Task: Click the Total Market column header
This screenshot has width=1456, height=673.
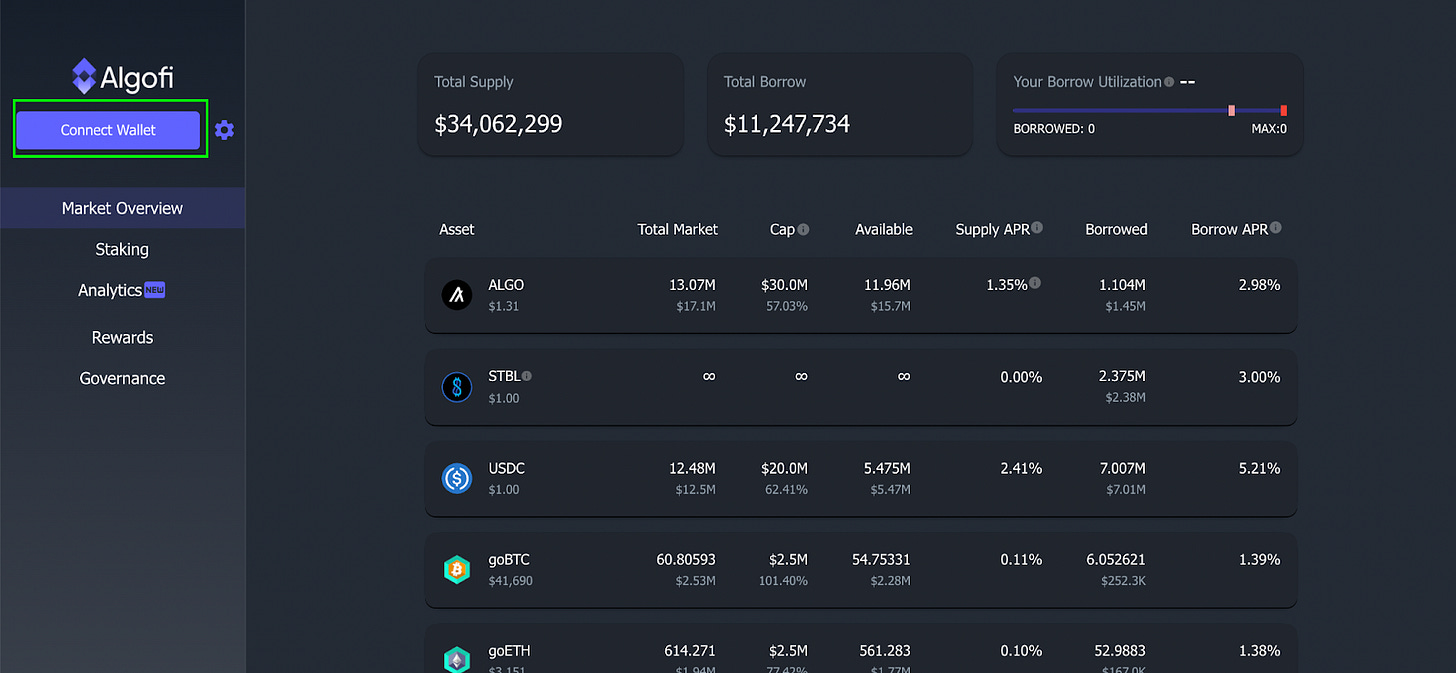Action: click(678, 229)
